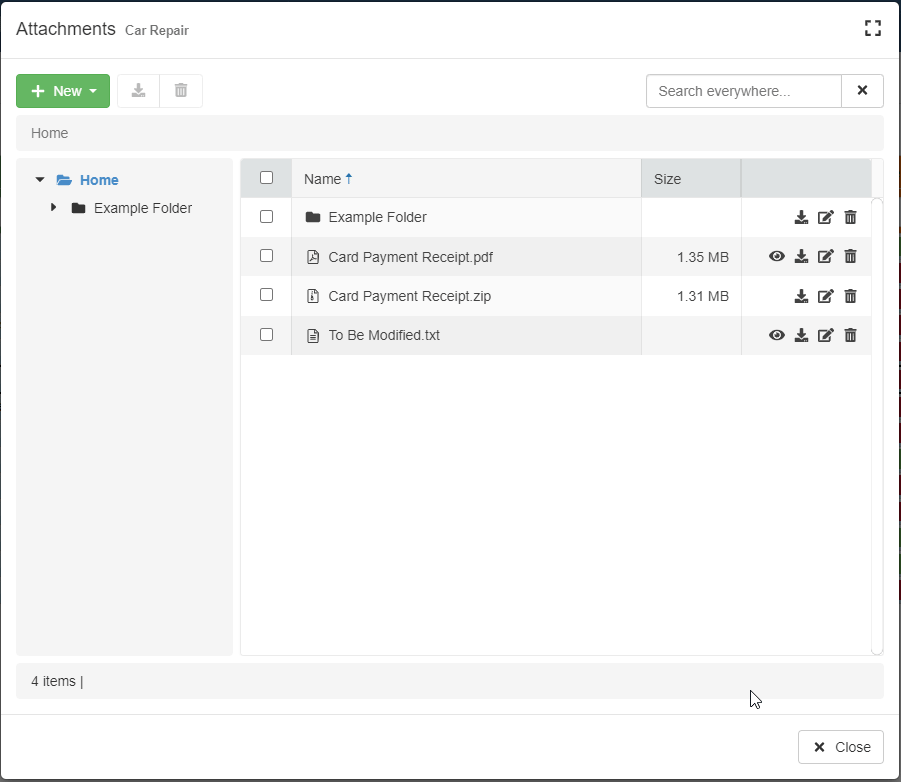
Task: Edit To Be Modified.txt via pencil icon
Action: 825,335
